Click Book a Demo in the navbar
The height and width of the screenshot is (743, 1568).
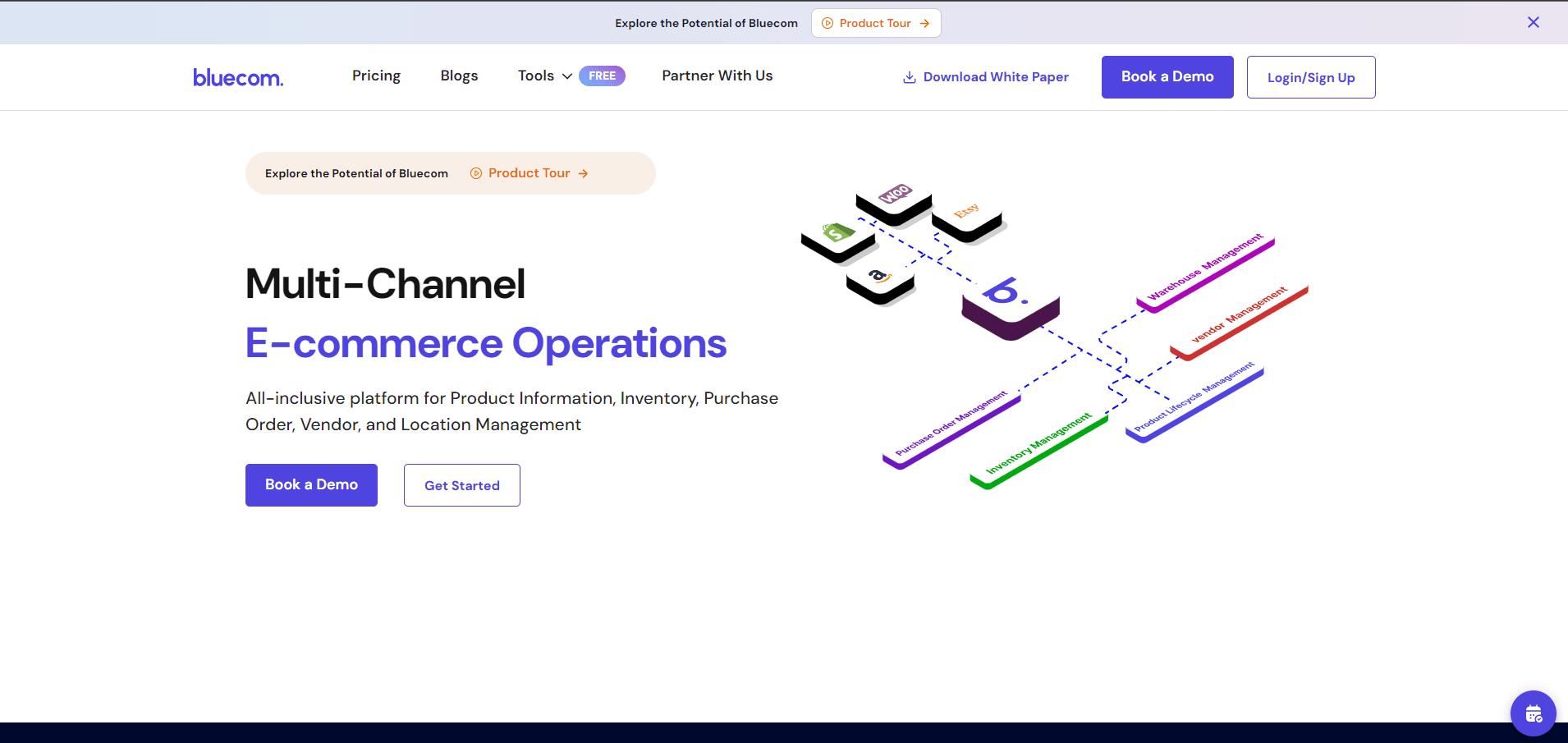[x=1167, y=77]
